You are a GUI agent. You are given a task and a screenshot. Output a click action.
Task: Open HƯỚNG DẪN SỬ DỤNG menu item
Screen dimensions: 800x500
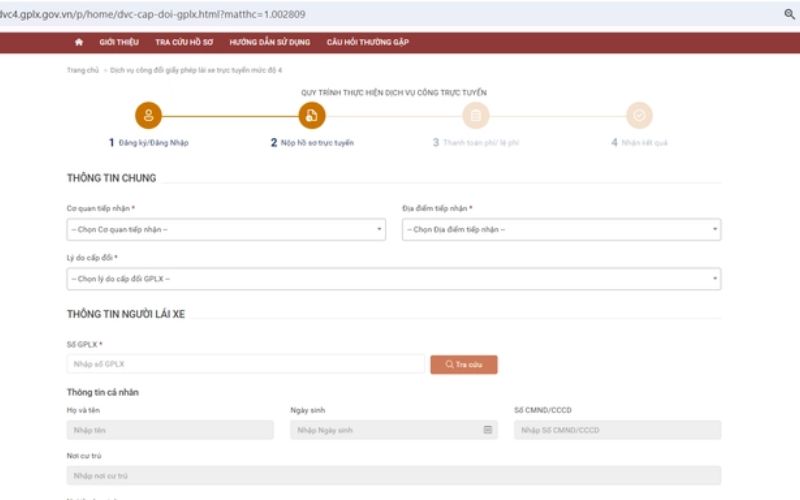click(270, 42)
